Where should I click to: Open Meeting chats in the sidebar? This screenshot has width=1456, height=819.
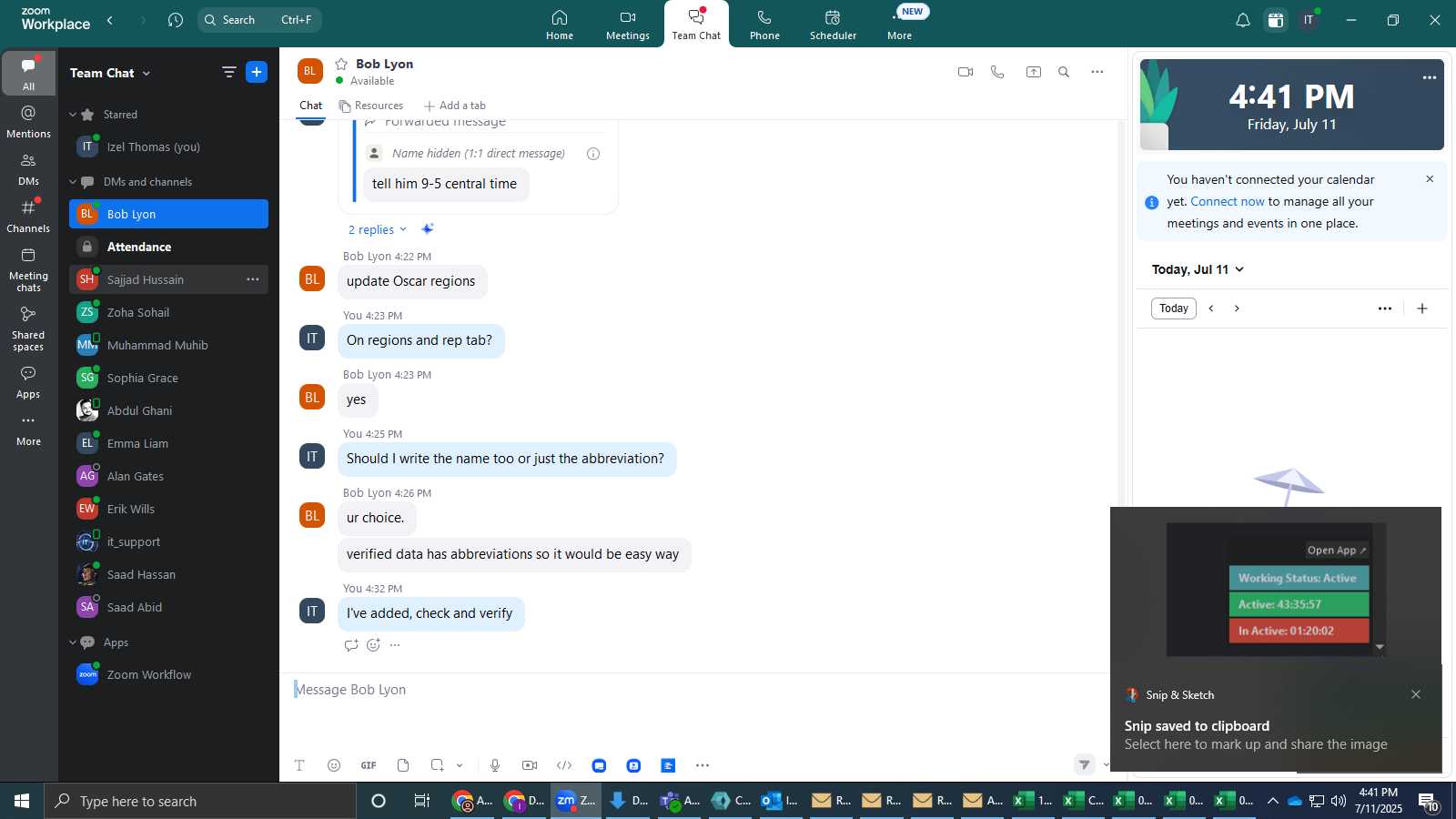29,269
